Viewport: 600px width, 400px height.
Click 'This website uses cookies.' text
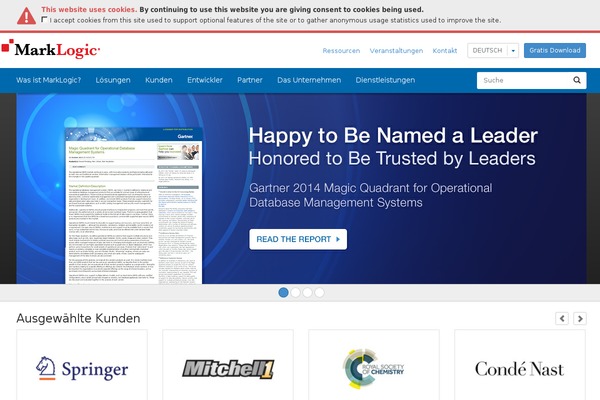coord(89,10)
